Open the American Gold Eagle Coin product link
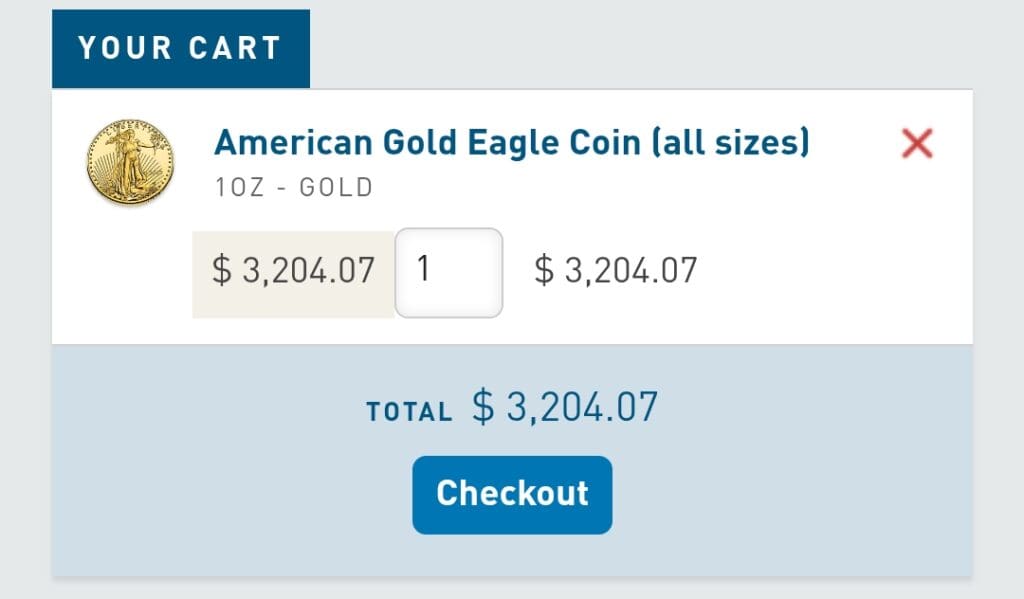 click(x=511, y=143)
